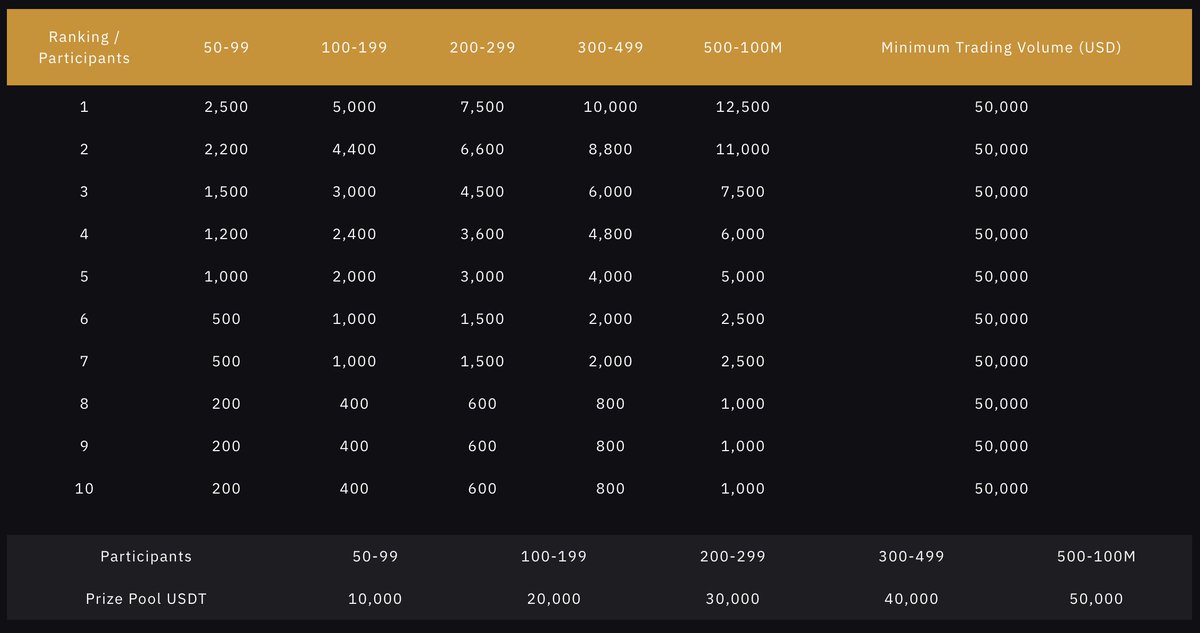Select the 7,500 value in rank 1

click(x=482, y=107)
